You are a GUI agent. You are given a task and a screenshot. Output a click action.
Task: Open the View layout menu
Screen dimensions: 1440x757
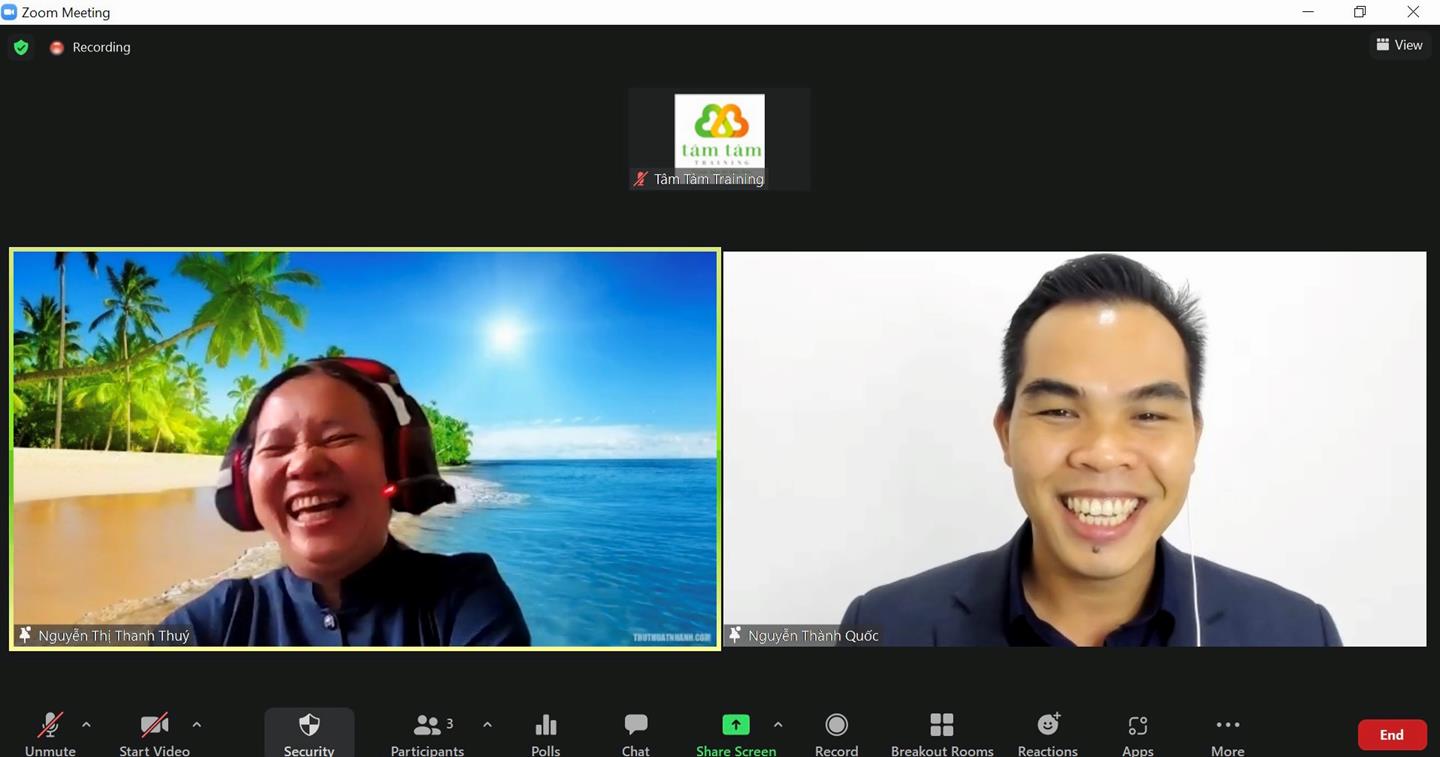tap(1399, 45)
